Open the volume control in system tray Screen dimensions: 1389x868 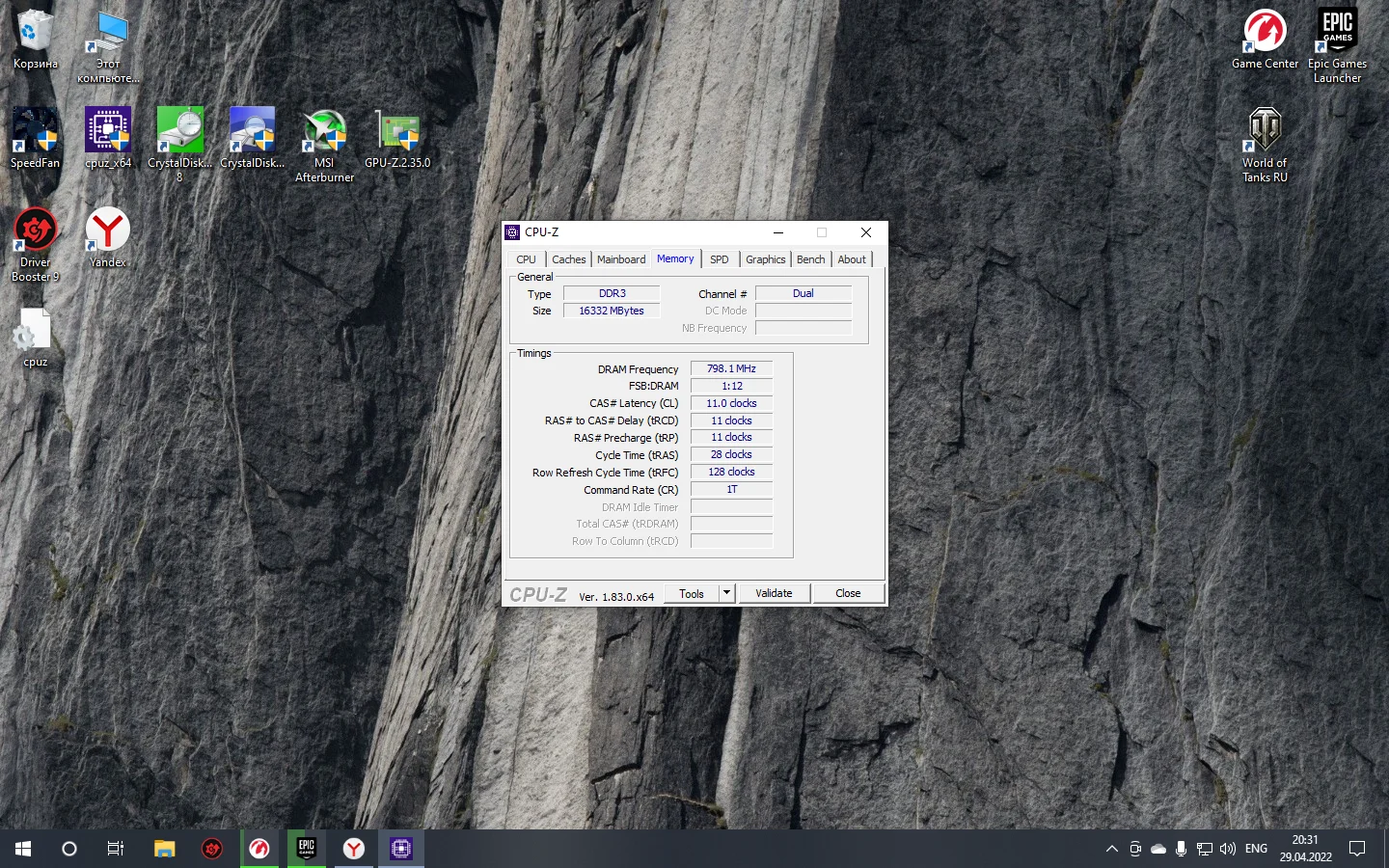coord(1227,849)
